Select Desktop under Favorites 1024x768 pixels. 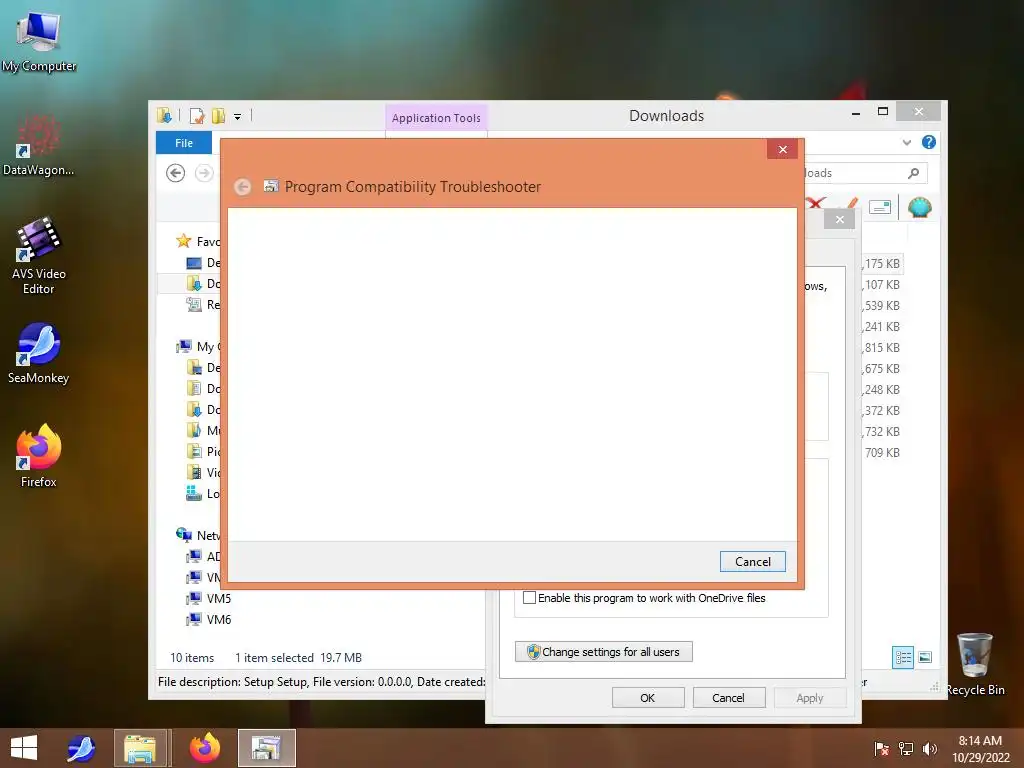pyautogui.click(x=203, y=263)
